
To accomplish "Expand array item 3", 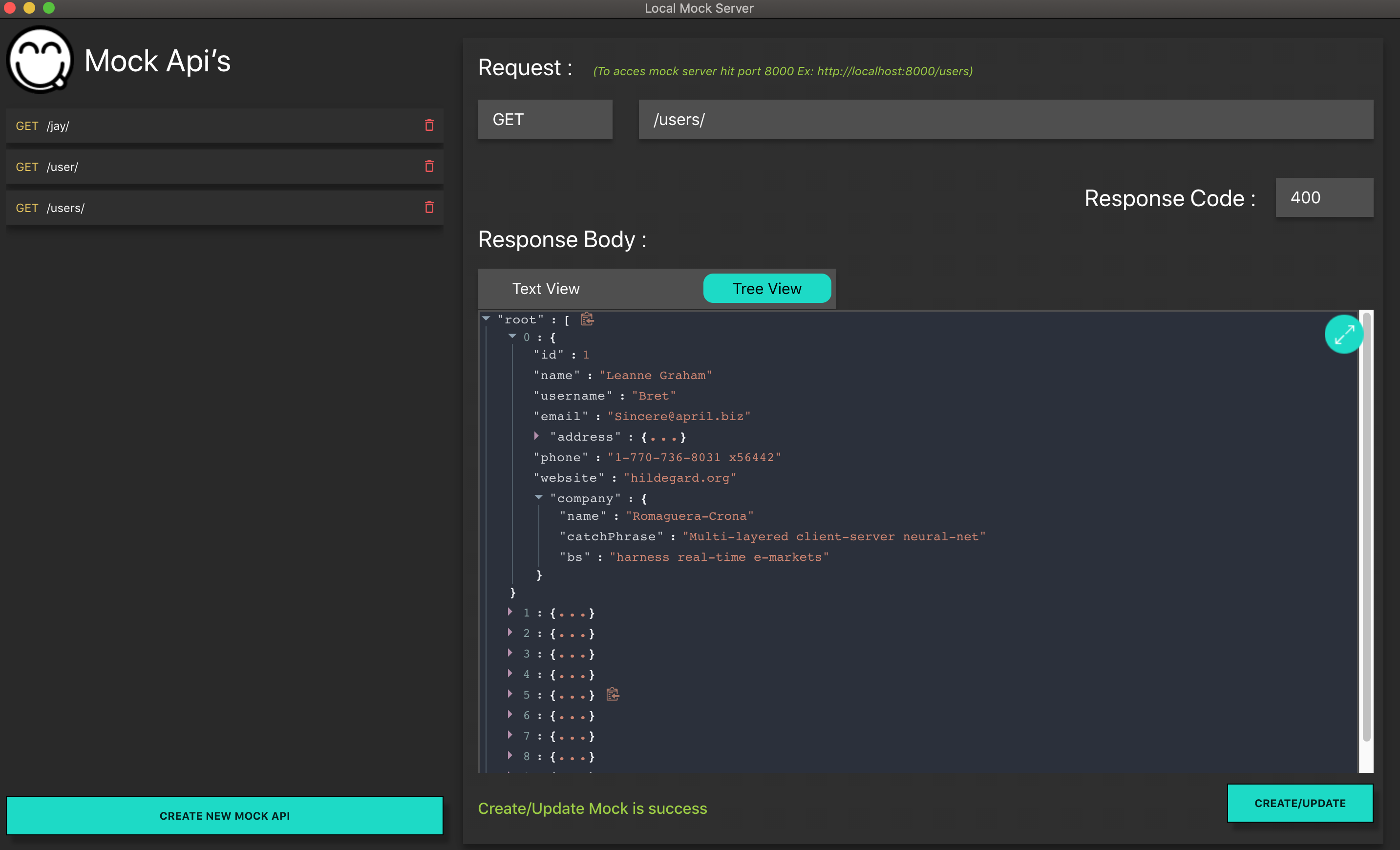I will click(510, 654).
